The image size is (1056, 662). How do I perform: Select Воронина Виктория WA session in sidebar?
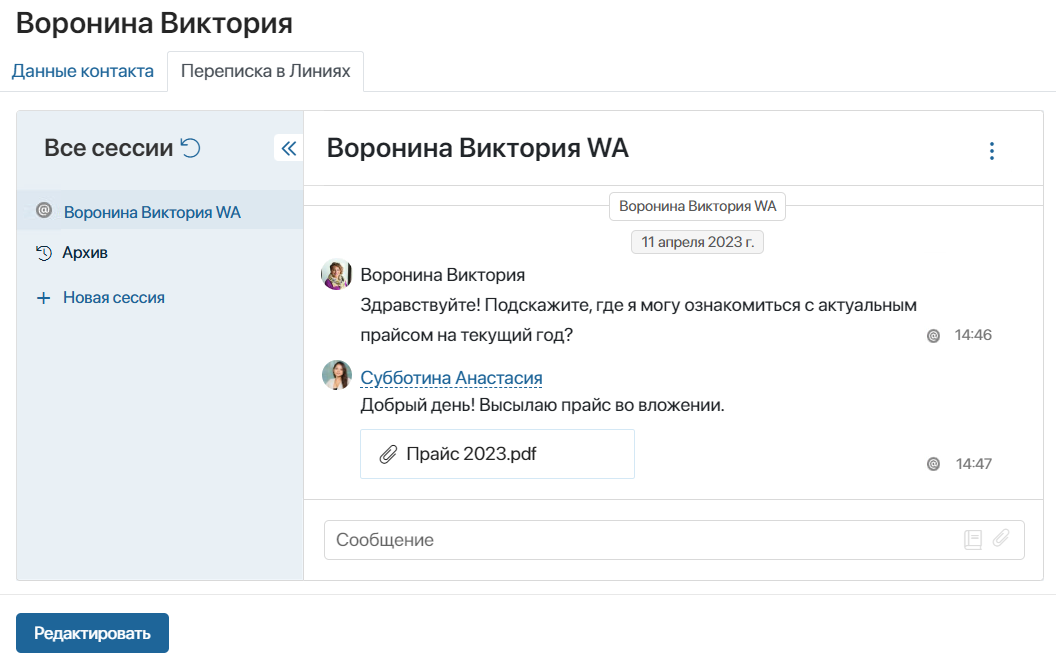[x=152, y=212]
